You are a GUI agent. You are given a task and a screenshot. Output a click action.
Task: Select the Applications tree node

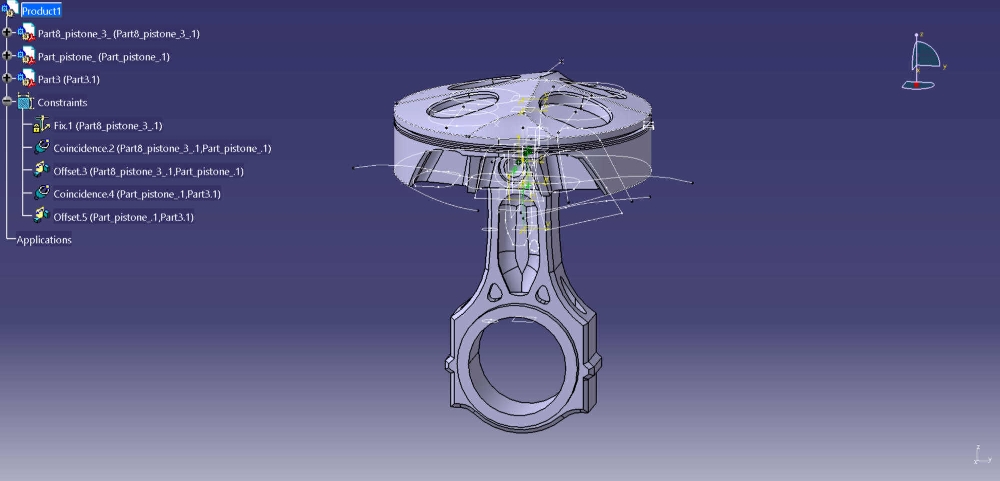[x=44, y=240]
